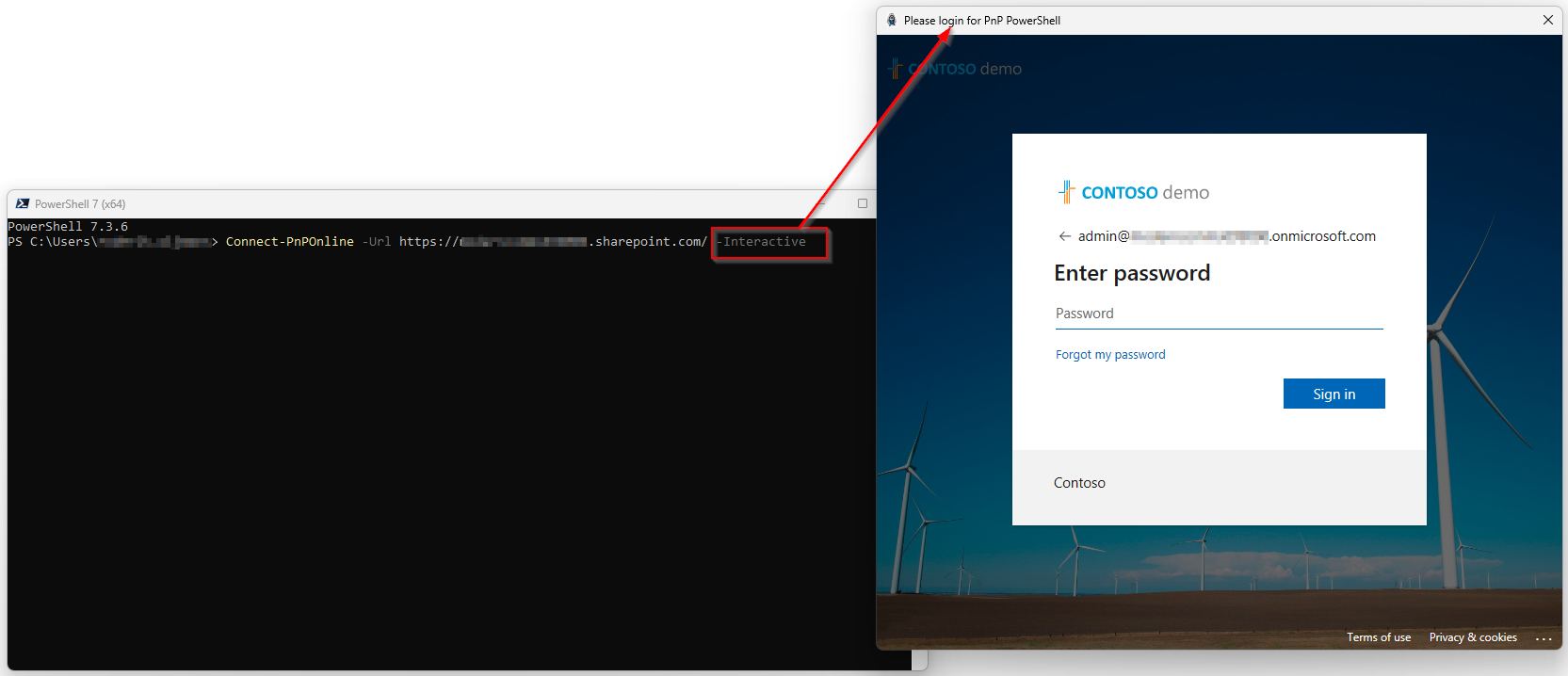
Task: Click the faded Contoso demo logo at top-left
Action: tap(955, 69)
